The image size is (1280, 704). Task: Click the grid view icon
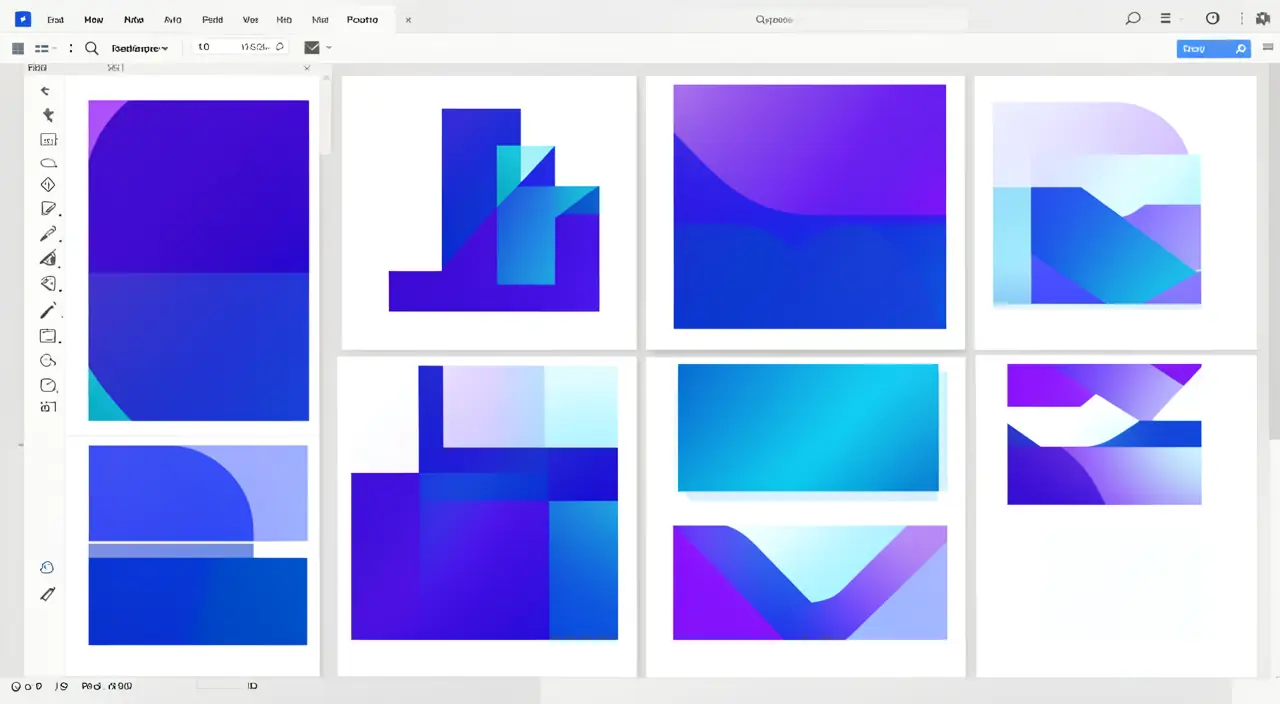coord(18,47)
